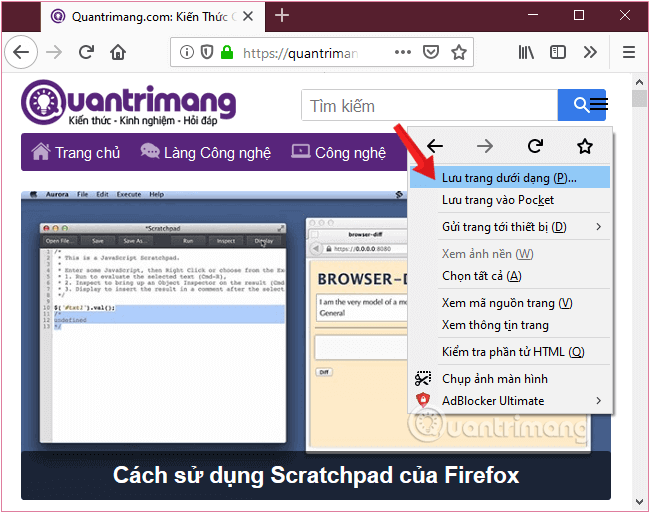The width and height of the screenshot is (650, 513).
Task: Expand the Gửi trang tới thiết bị submenu arrow
Action: [599, 227]
